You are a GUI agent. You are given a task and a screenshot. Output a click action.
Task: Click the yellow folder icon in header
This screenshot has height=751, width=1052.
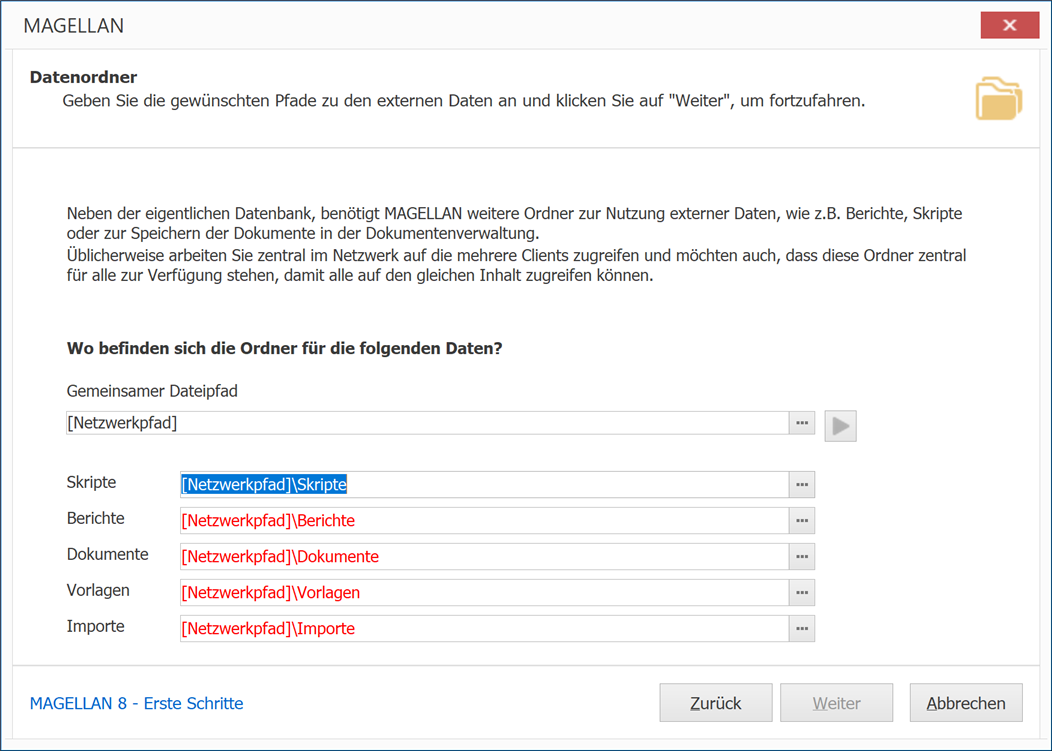[x=998, y=99]
